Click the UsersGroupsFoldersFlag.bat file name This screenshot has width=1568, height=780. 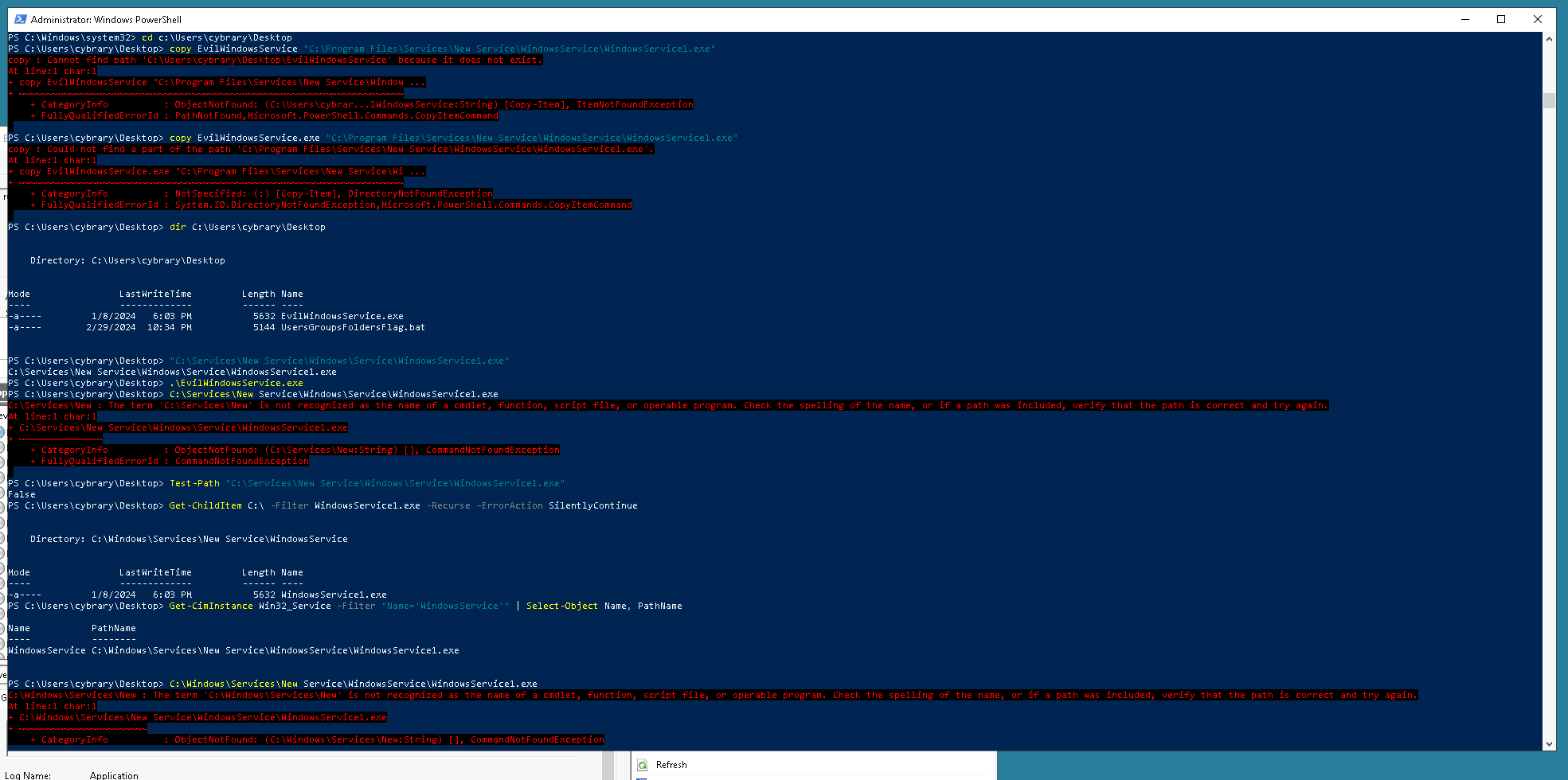tap(353, 327)
